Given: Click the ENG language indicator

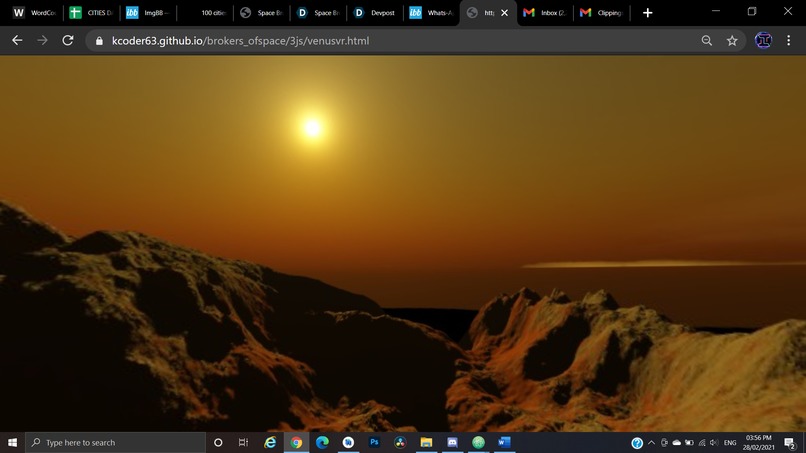Looking at the screenshot, I should click(730, 443).
